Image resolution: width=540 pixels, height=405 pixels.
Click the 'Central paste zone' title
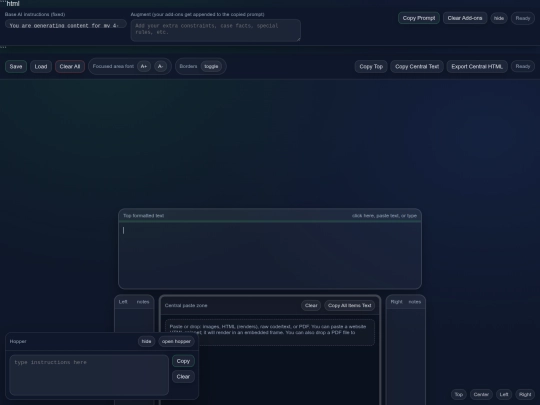click(186, 305)
